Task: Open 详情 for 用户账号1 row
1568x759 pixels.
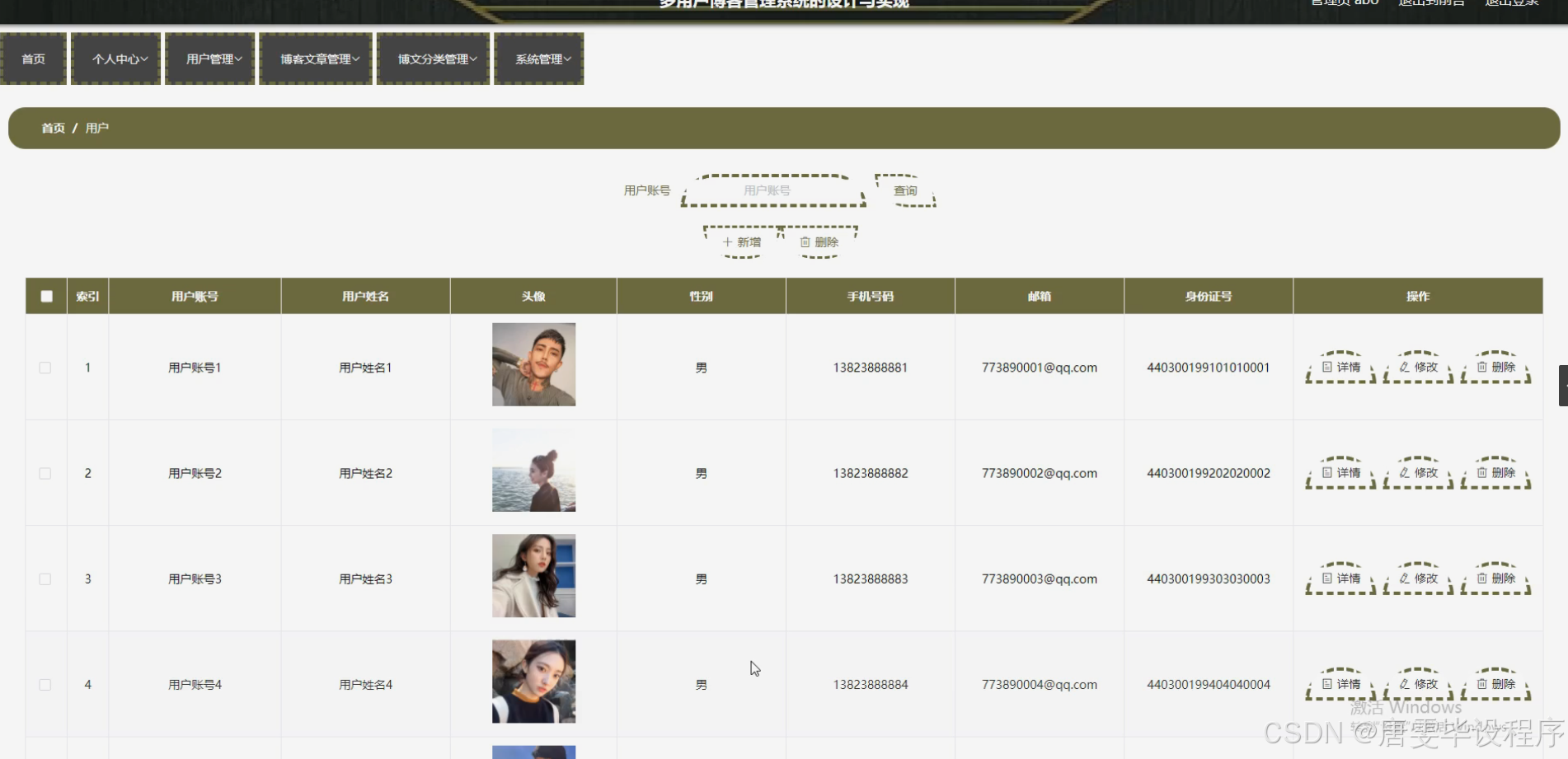Action: tap(1340, 368)
